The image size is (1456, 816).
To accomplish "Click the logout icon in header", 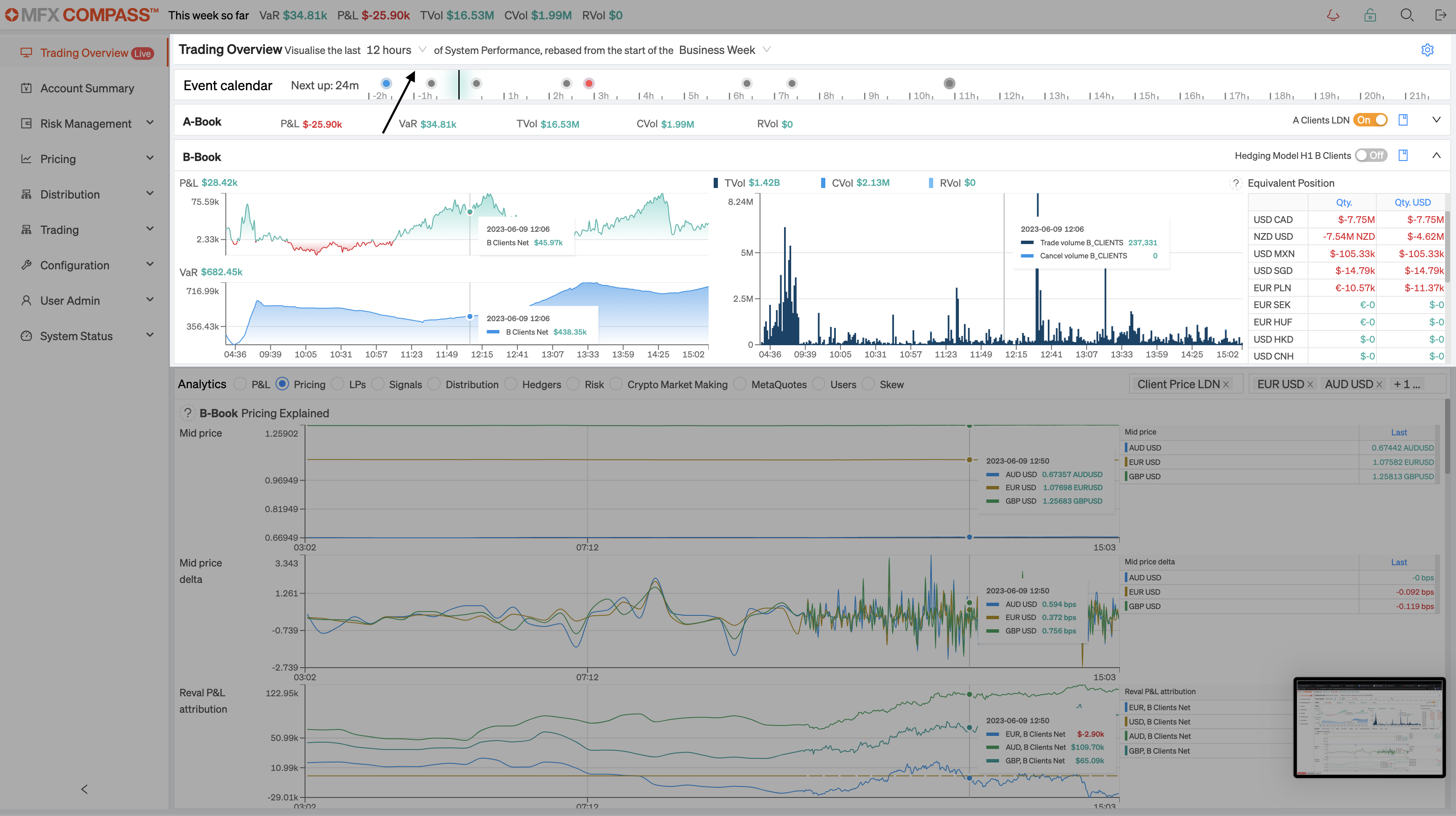I will point(1441,15).
